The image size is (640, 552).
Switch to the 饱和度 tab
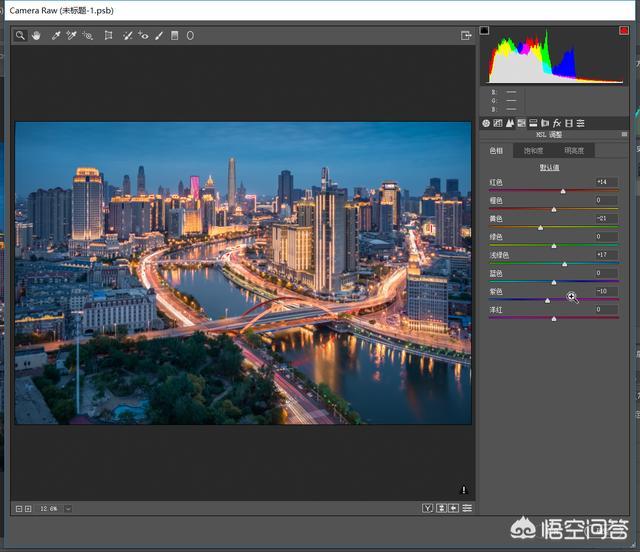point(531,150)
